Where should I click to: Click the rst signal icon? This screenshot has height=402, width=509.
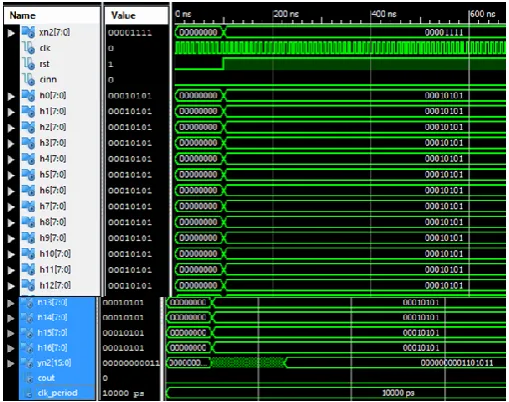[29, 64]
